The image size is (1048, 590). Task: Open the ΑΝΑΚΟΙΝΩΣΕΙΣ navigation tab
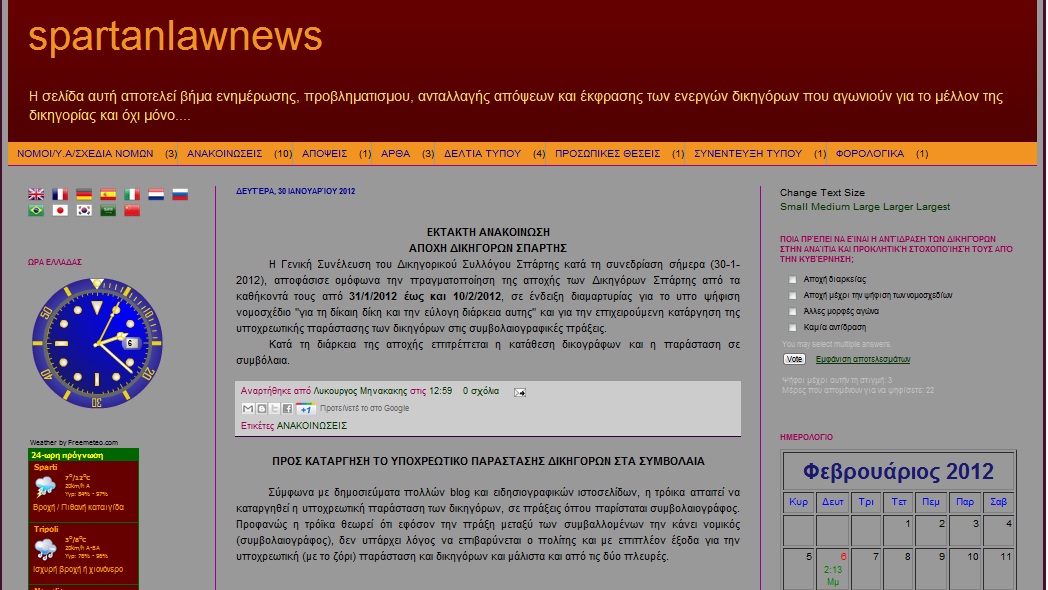(x=224, y=154)
